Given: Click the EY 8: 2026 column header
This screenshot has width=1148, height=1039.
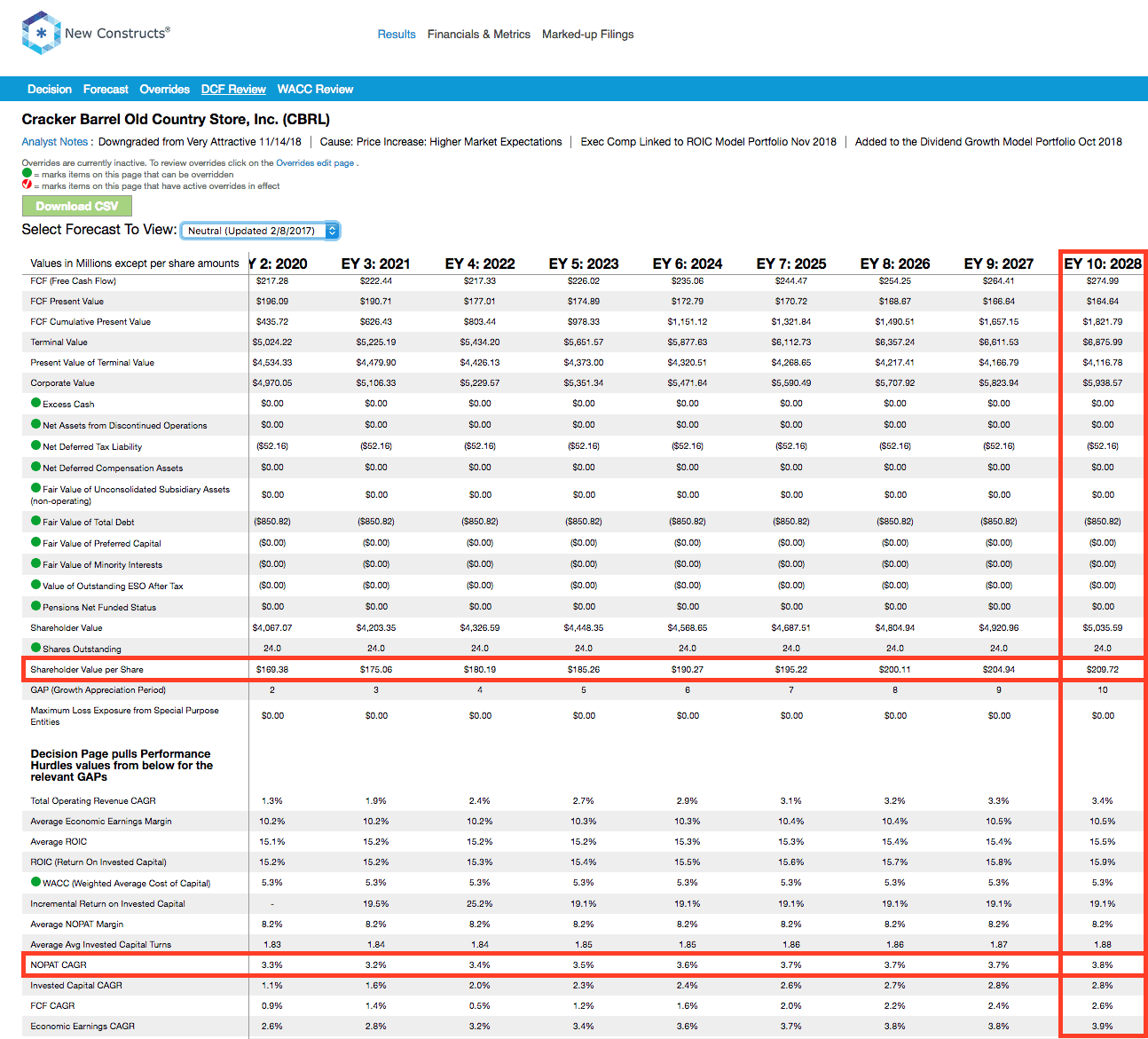Looking at the screenshot, I should (x=895, y=264).
